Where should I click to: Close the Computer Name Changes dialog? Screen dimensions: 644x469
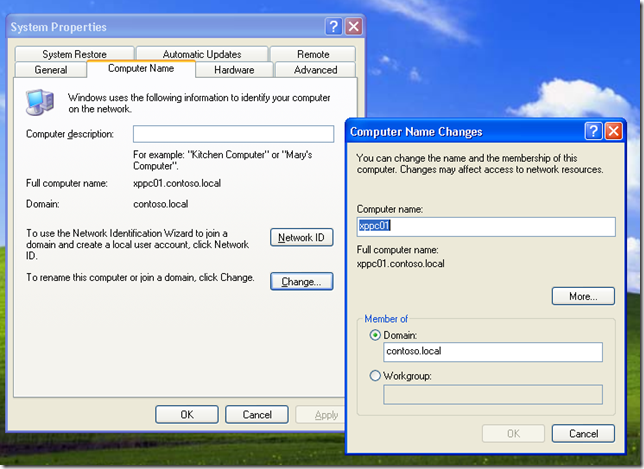[x=612, y=131]
